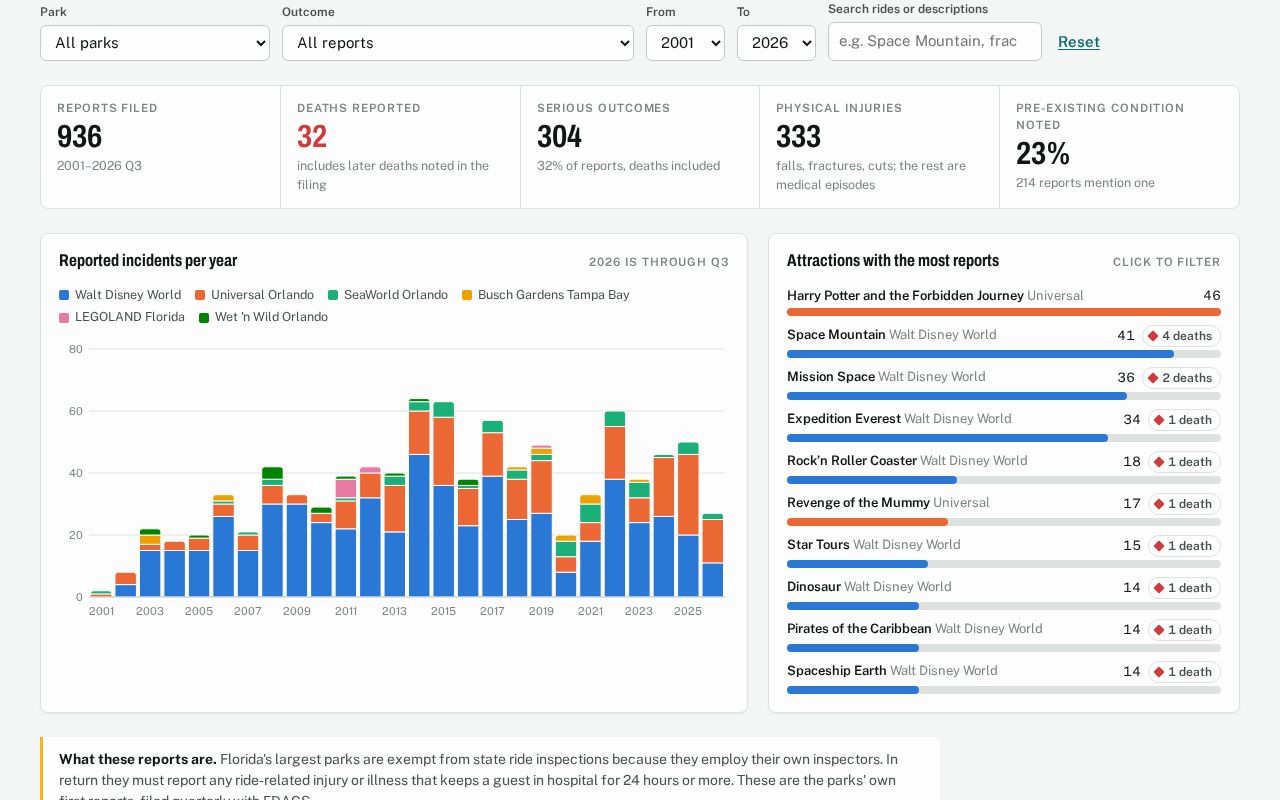Click the Busch Gardens Tampa Bay legend swatch
Screen dimensions: 1280x800
(467, 295)
